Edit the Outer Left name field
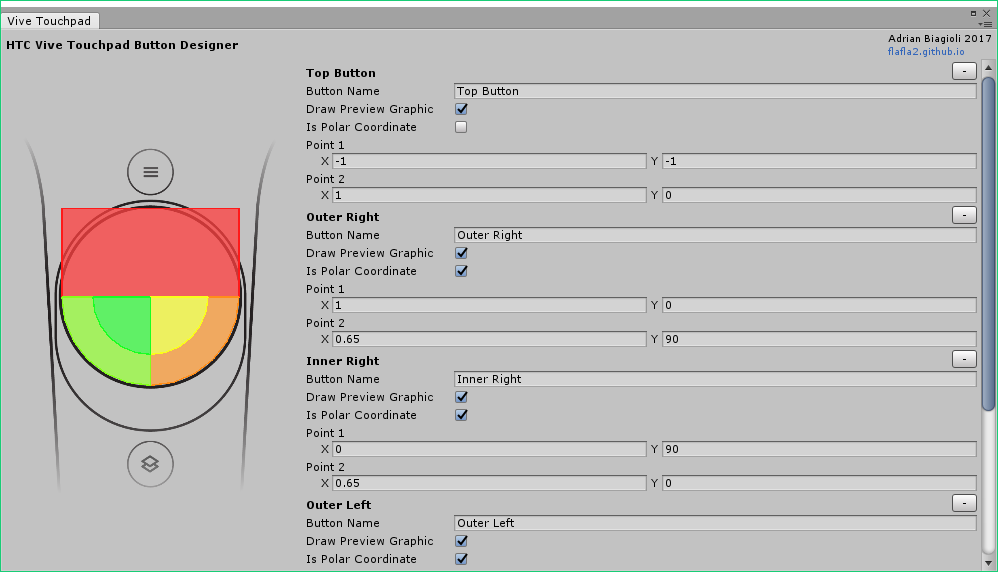998x572 pixels. [x=715, y=522]
